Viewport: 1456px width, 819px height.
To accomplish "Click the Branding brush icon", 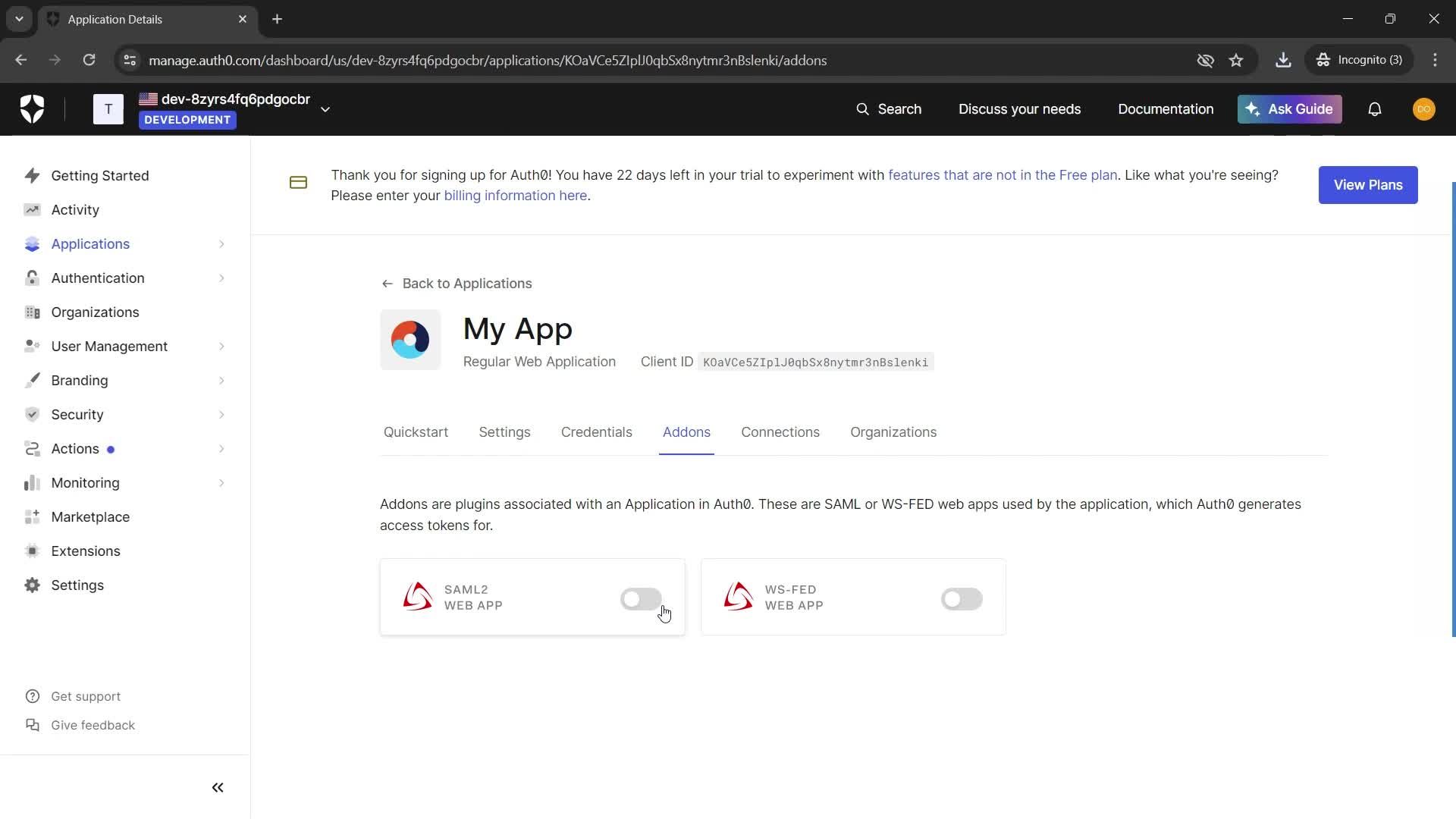I will (32, 381).
